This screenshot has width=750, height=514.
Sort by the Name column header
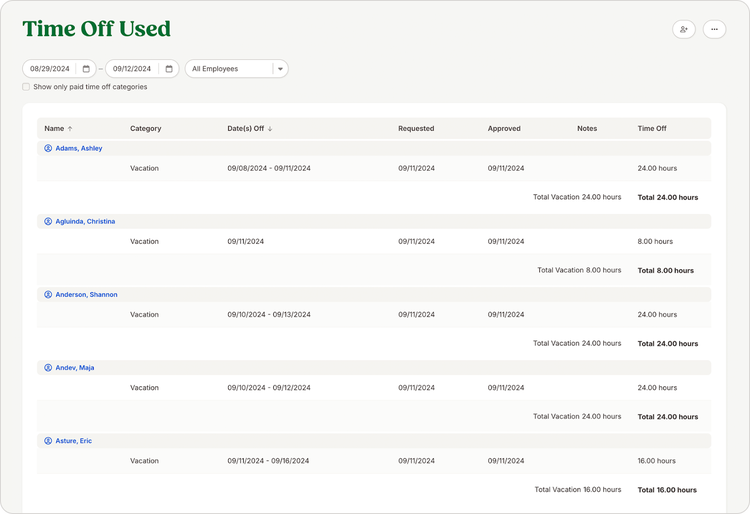[54, 129]
